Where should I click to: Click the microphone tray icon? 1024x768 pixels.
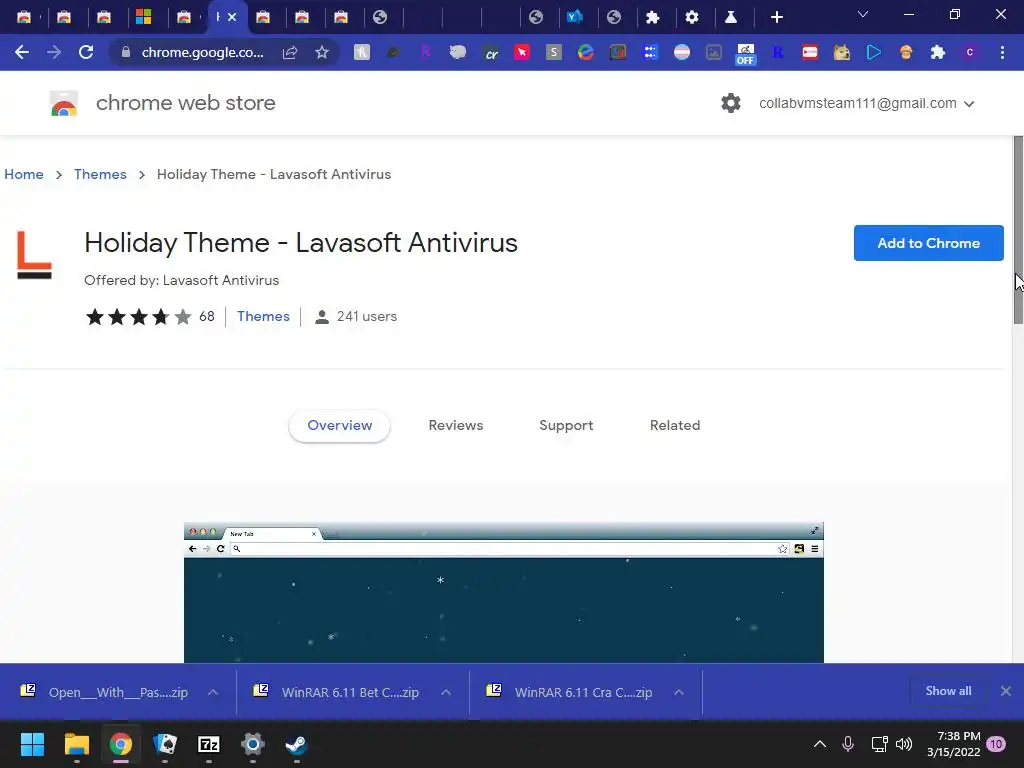click(848, 744)
